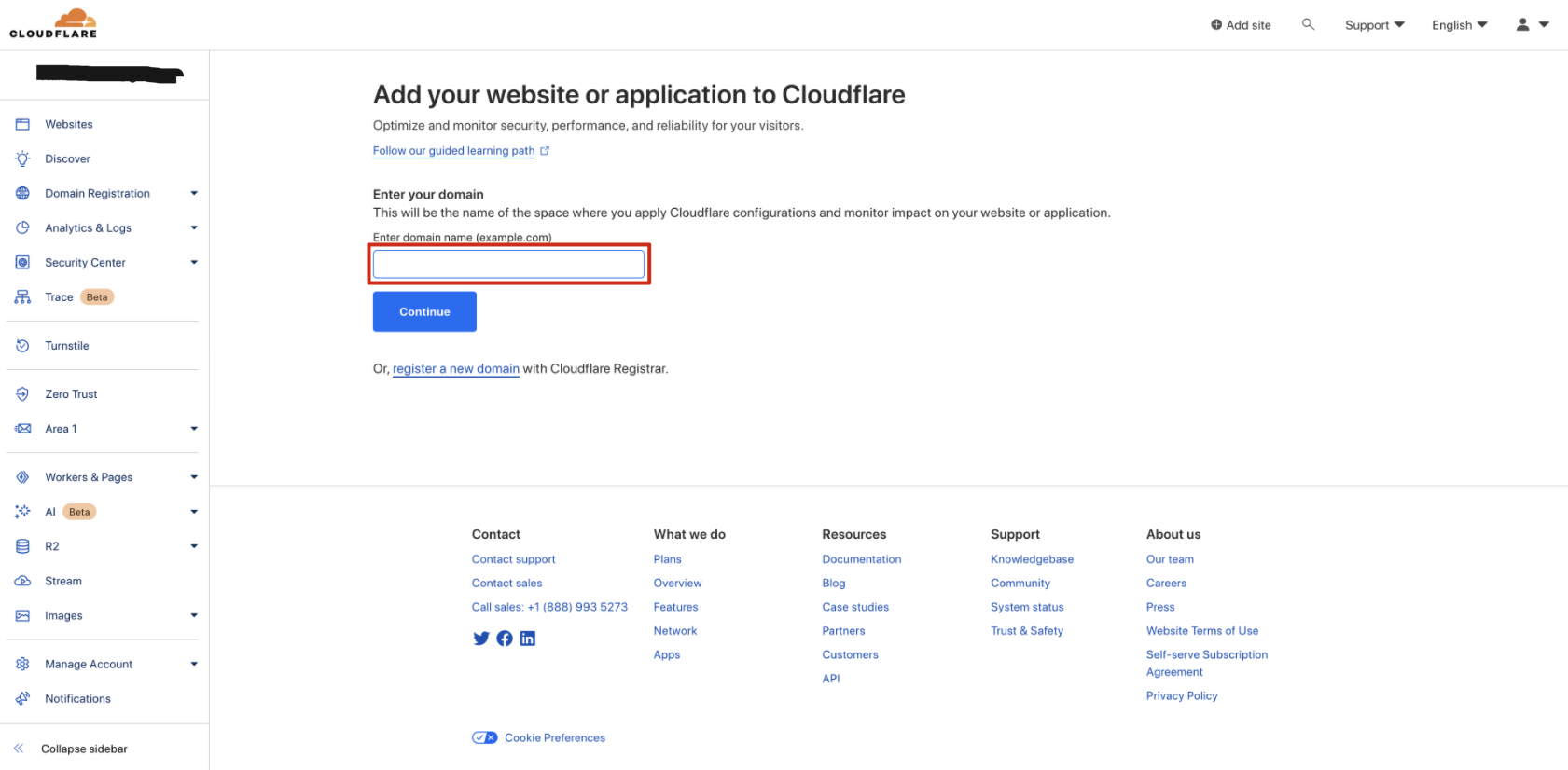
Task: Follow the register a new domain link
Action: (455, 369)
